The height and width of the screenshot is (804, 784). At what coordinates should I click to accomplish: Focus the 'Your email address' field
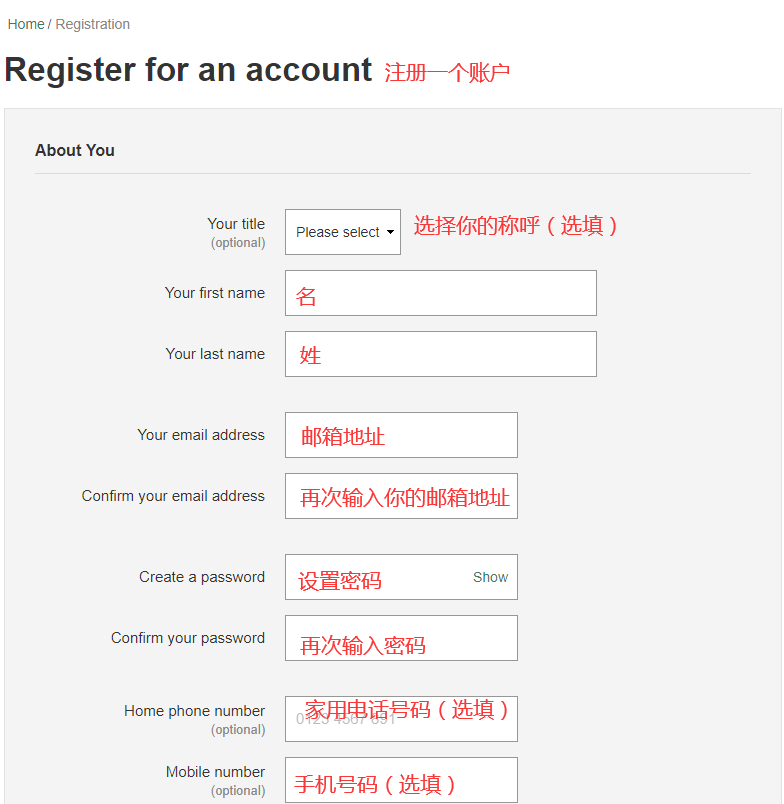[401, 435]
